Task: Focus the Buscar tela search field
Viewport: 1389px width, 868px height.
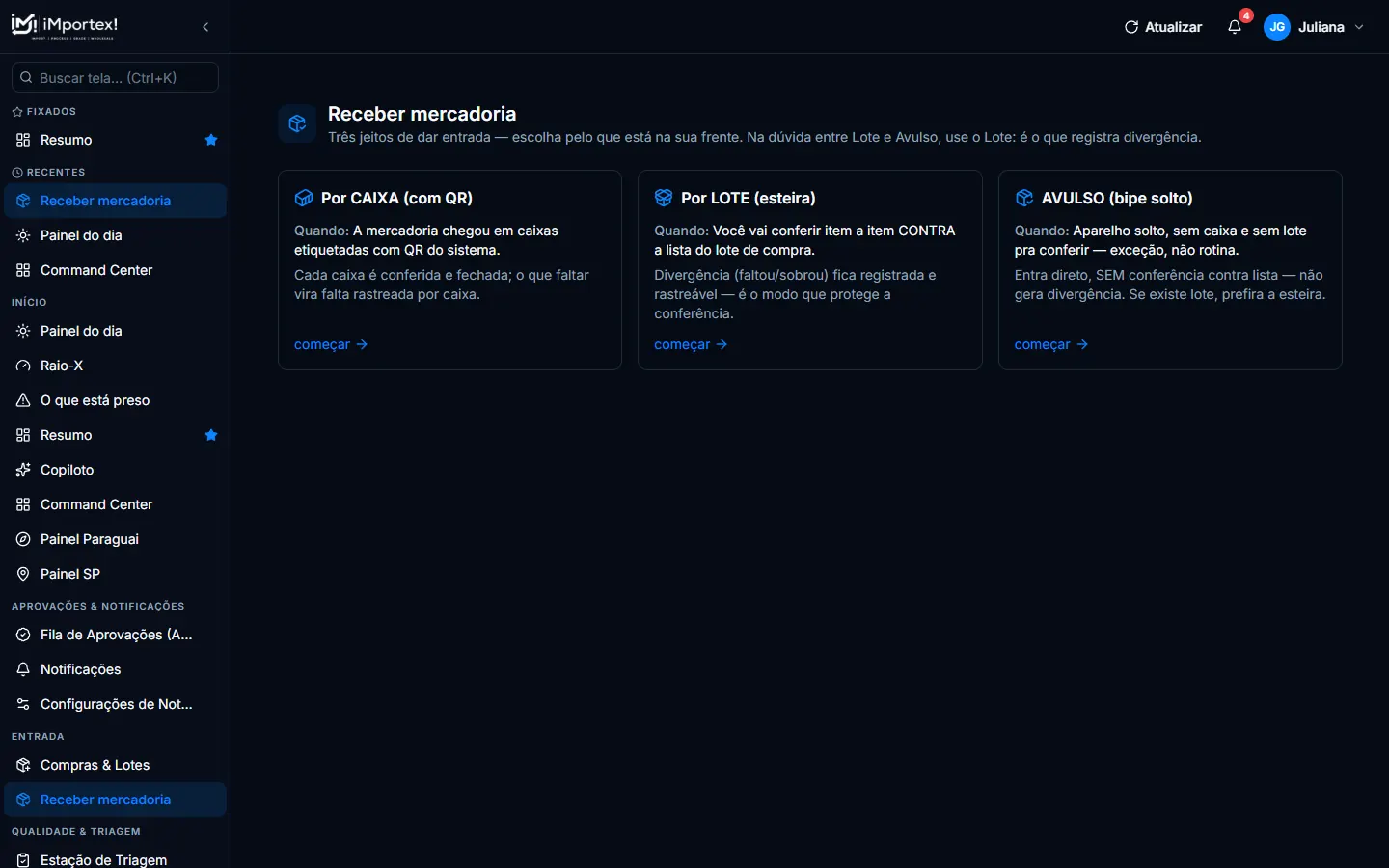Action: (115, 77)
